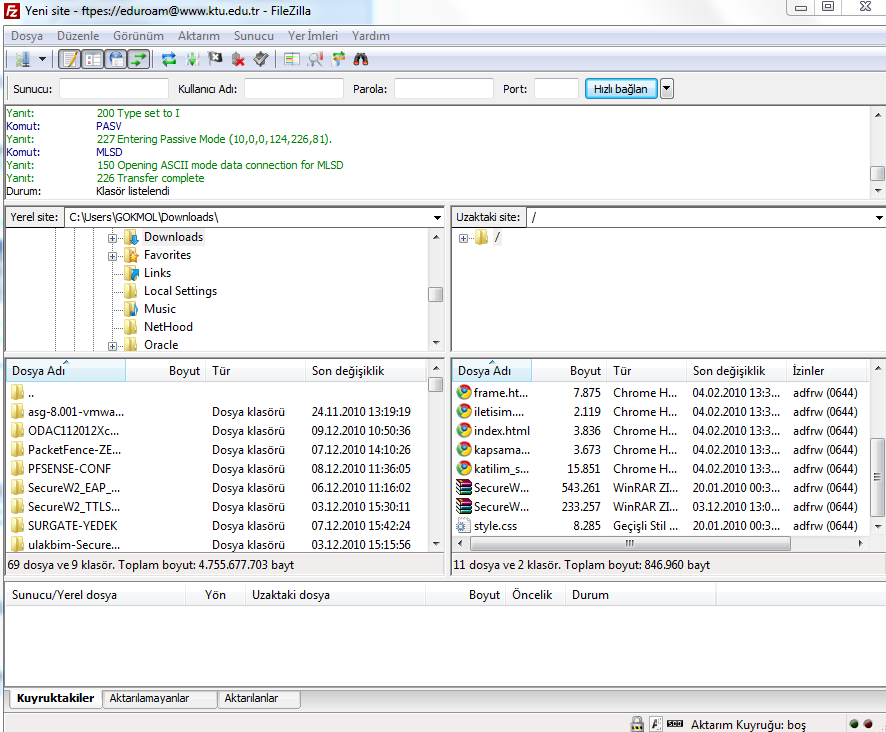The image size is (886, 732).
Task: Open the Sunucu menu
Action: [254, 36]
